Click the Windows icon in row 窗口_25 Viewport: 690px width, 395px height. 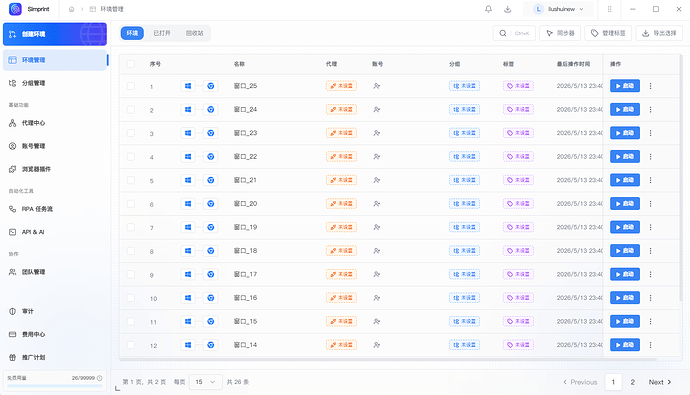point(188,86)
